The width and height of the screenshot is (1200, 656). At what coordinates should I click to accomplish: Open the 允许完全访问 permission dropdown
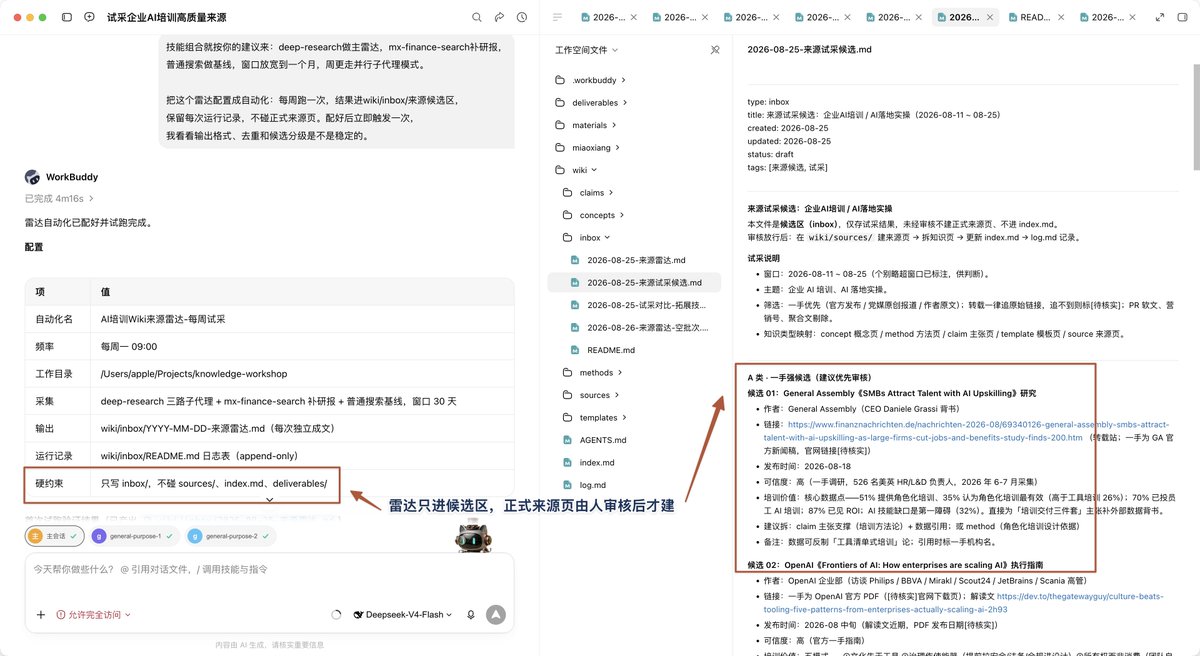pos(94,614)
